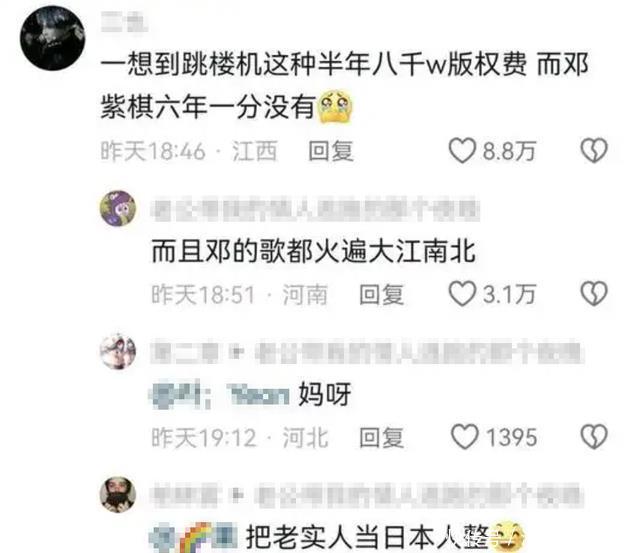This screenshot has width=640, height=553.
Task: Like the 河北 reply with 1395 likes
Action: (x=464, y=437)
